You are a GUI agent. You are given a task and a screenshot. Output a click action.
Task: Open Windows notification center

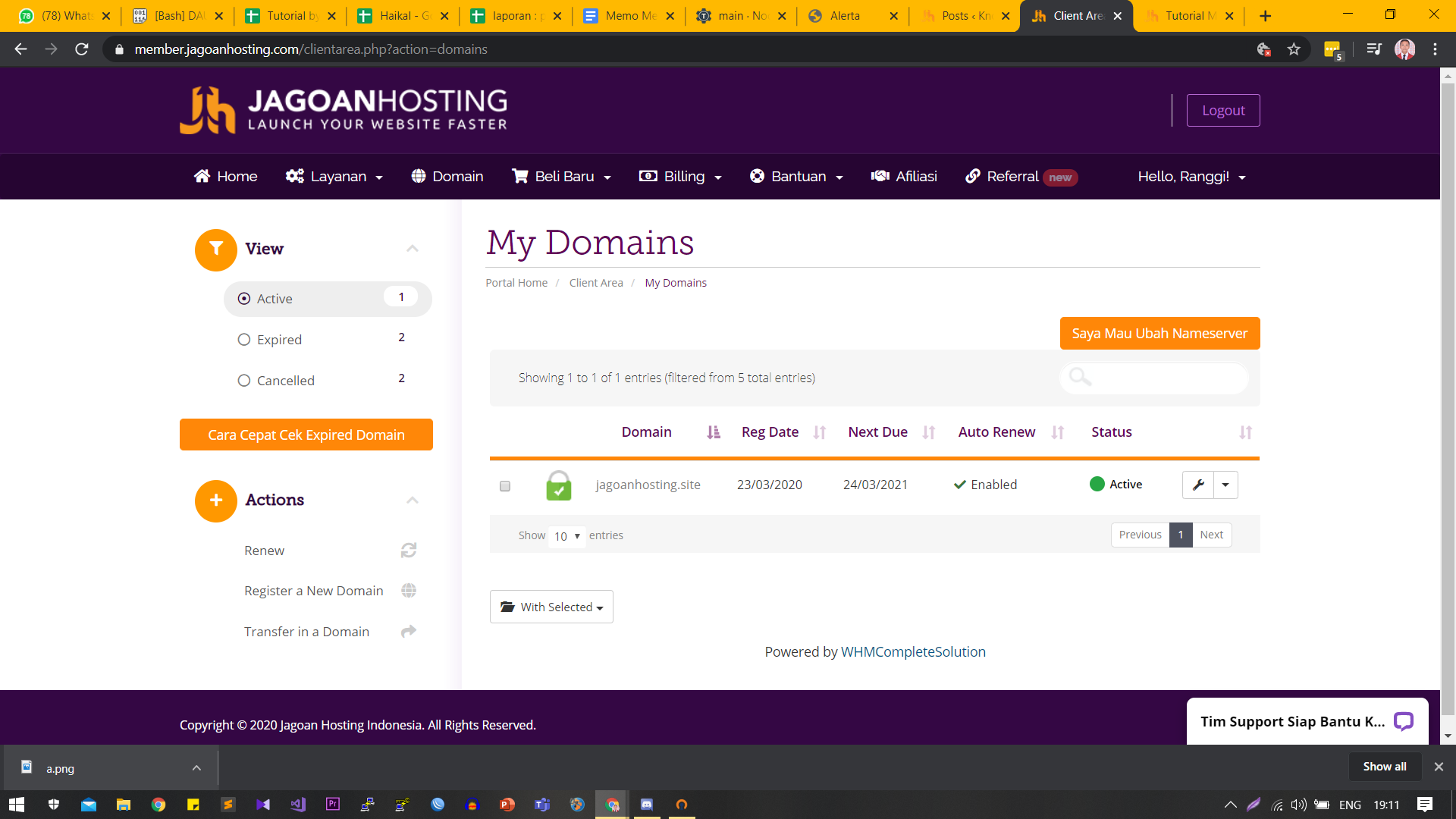coord(1425,805)
